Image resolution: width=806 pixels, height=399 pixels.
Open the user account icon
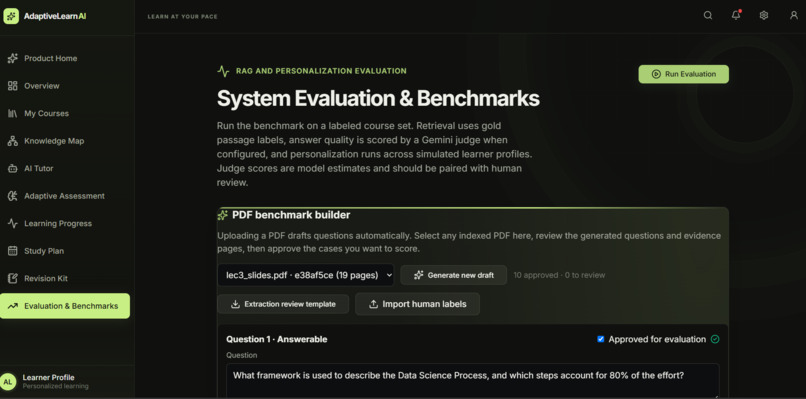click(794, 15)
